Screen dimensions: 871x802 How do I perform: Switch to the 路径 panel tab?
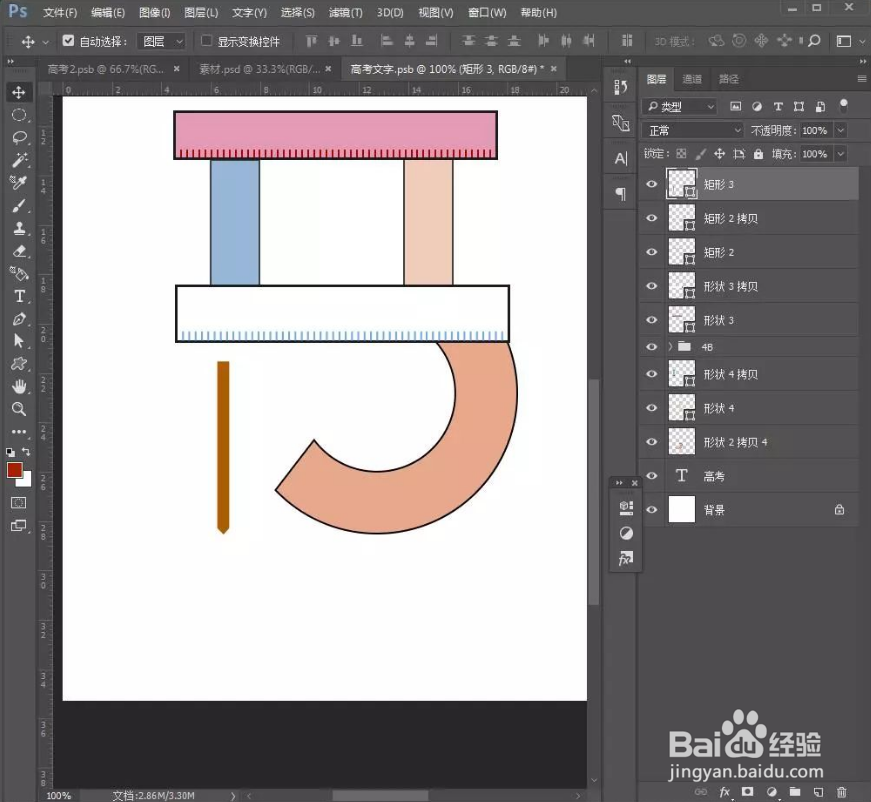[728, 79]
